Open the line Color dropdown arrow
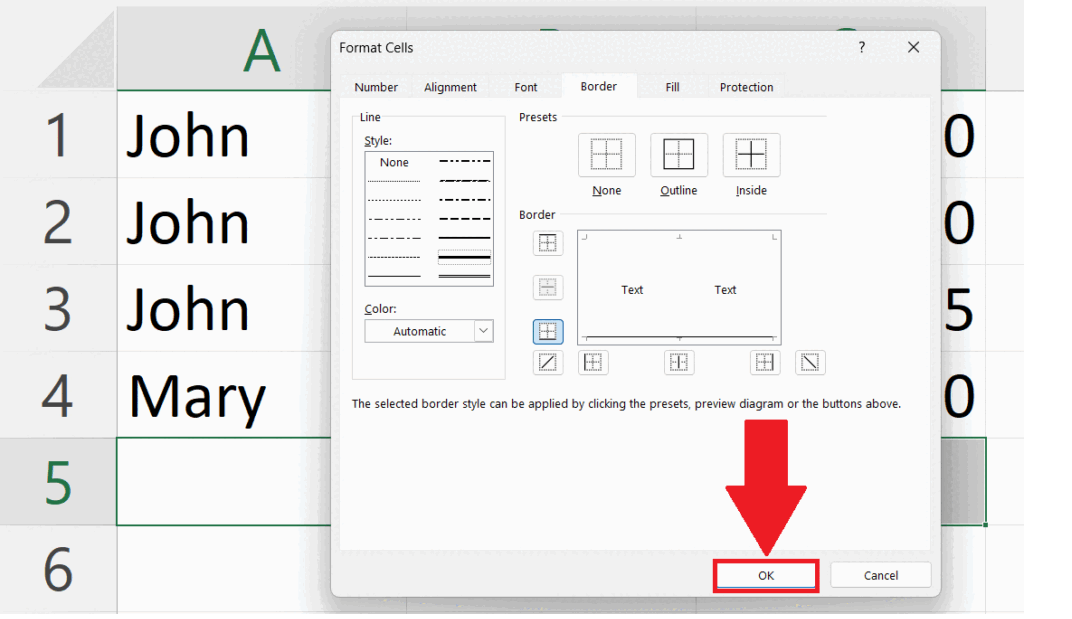This screenshot has height=619, width=1072. pos(483,331)
